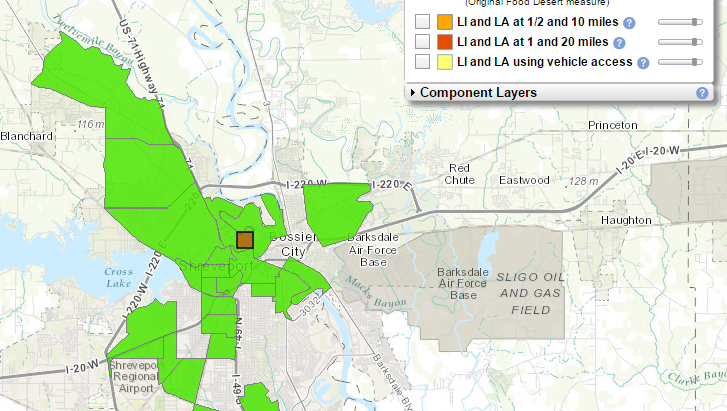Image resolution: width=727 pixels, height=411 pixels.
Task: Open the Component Layers help icon
Action: pos(702,93)
